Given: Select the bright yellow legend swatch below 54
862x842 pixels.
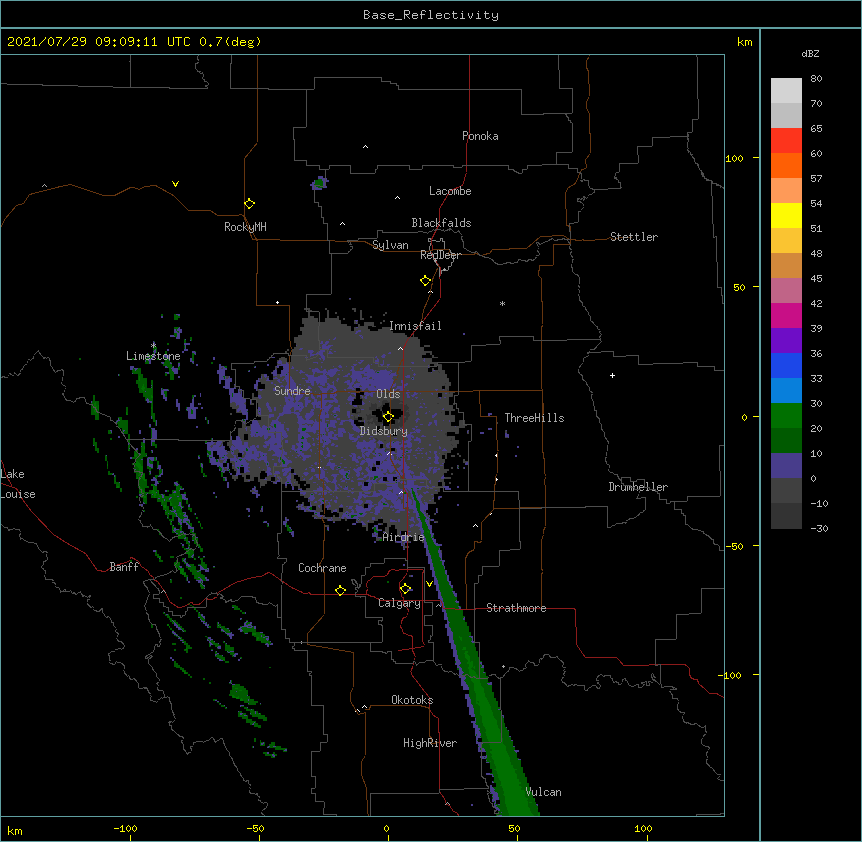Looking at the screenshot, I should pos(786,215).
